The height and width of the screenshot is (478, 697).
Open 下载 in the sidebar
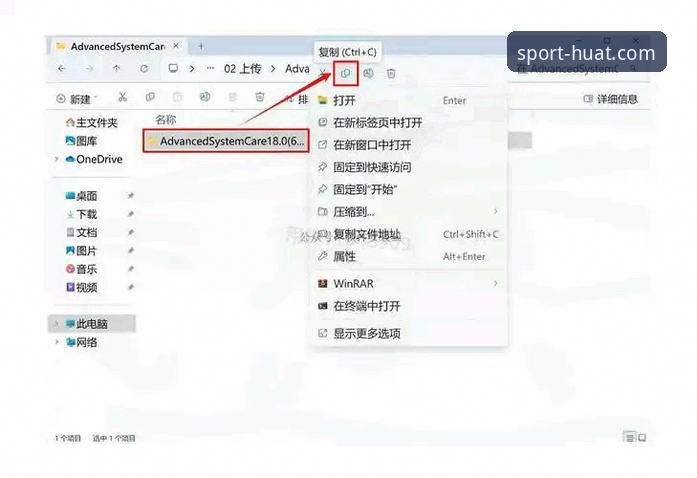[82, 214]
